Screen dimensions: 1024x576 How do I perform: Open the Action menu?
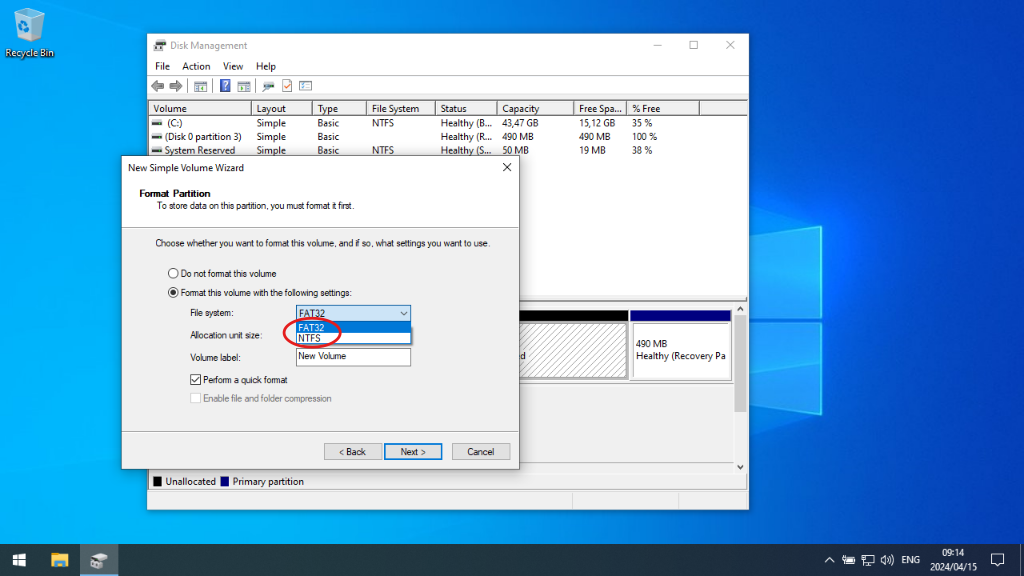tap(195, 66)
